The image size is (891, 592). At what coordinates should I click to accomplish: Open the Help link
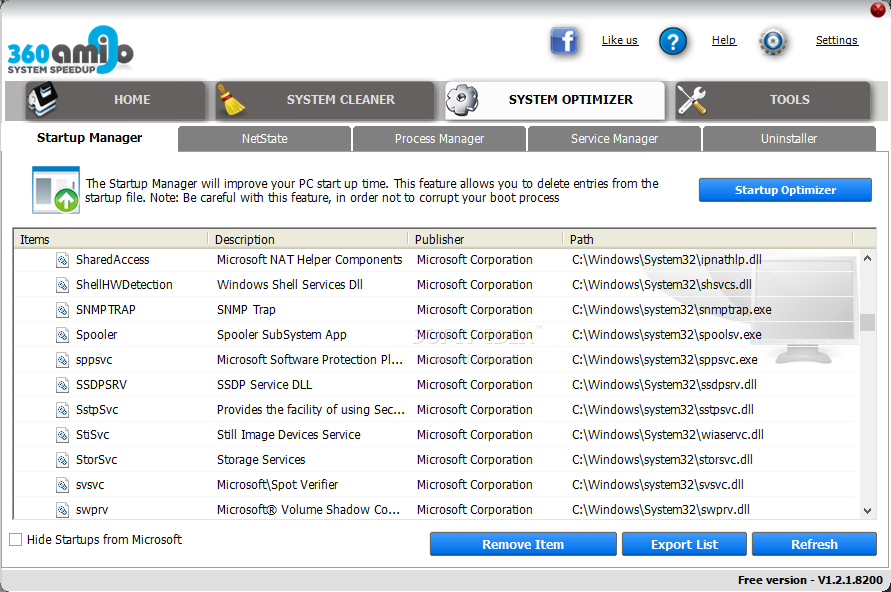click(724, 40)
